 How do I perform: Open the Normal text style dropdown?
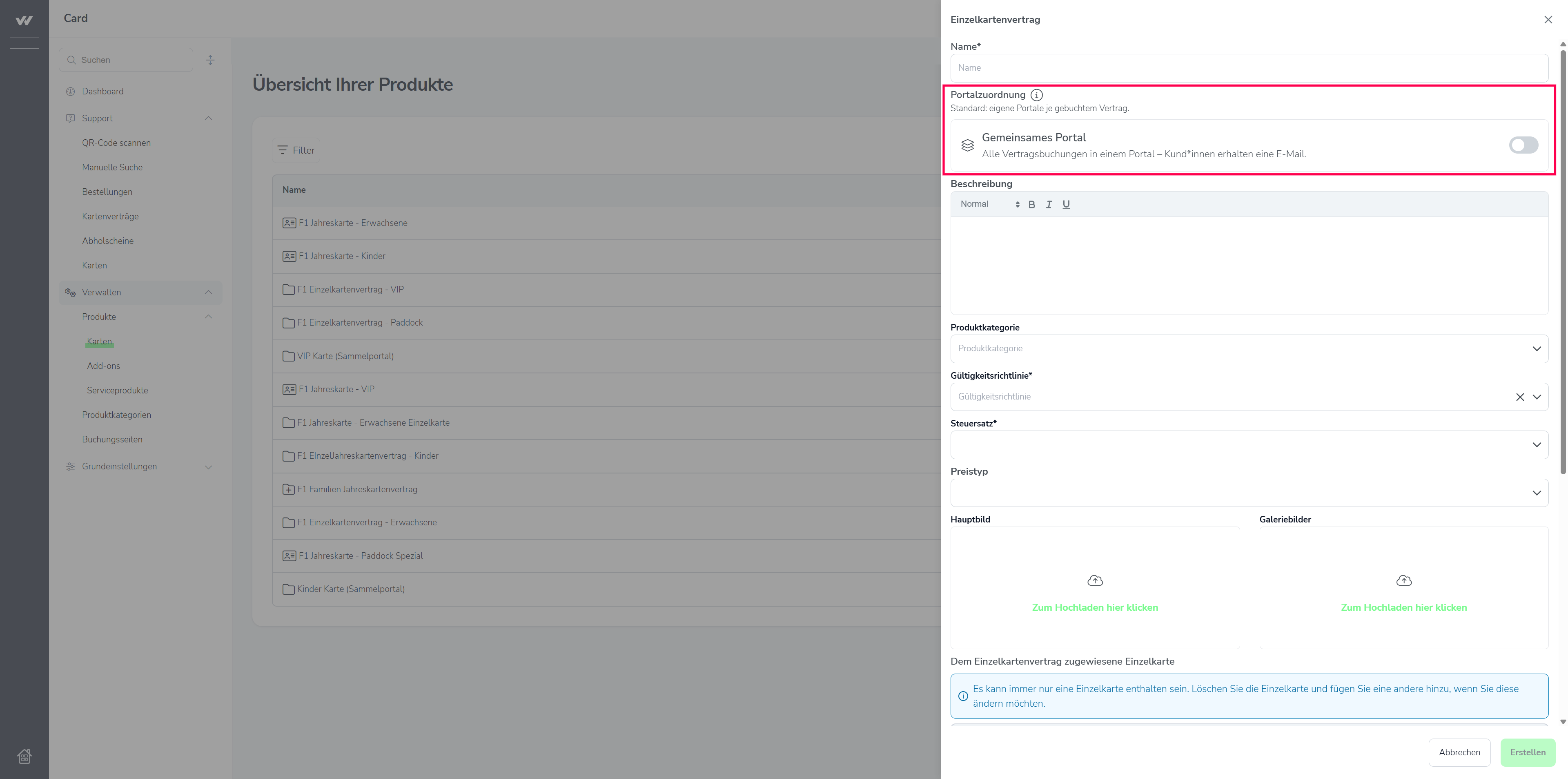989,205
